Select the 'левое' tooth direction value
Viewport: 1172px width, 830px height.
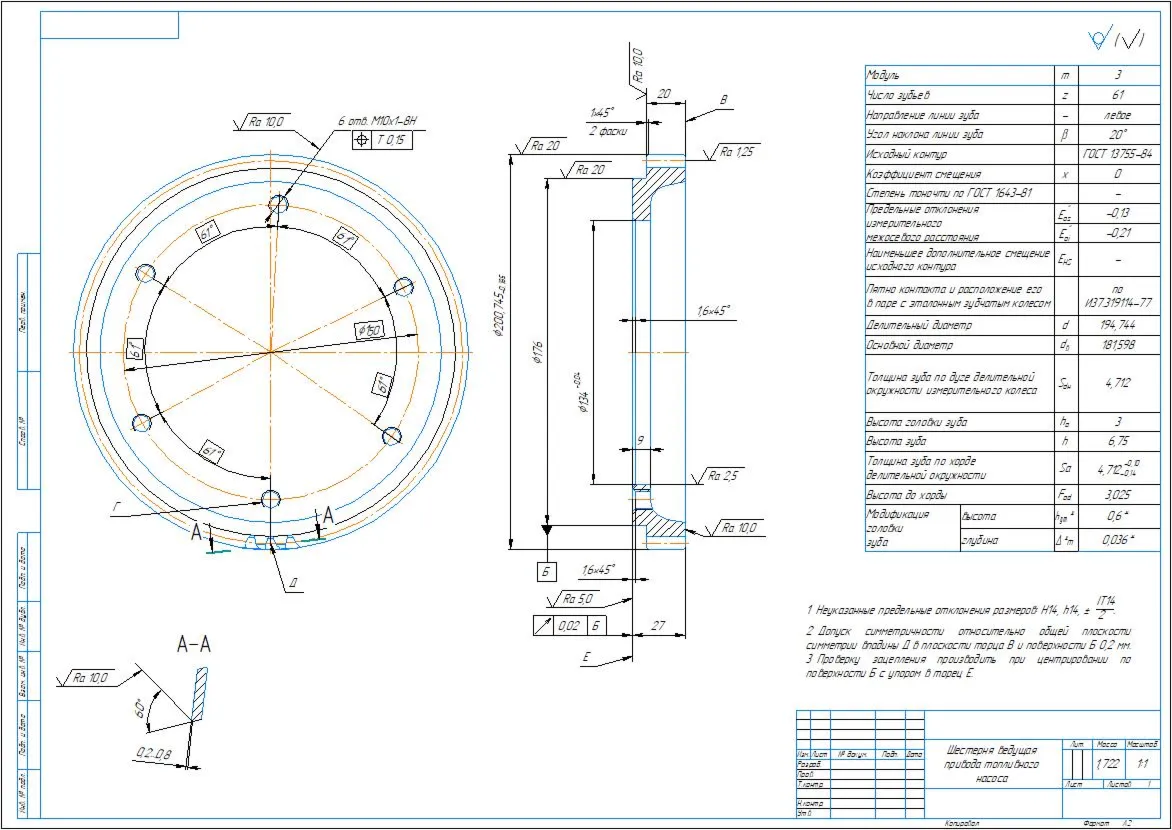pos(1118,116)
